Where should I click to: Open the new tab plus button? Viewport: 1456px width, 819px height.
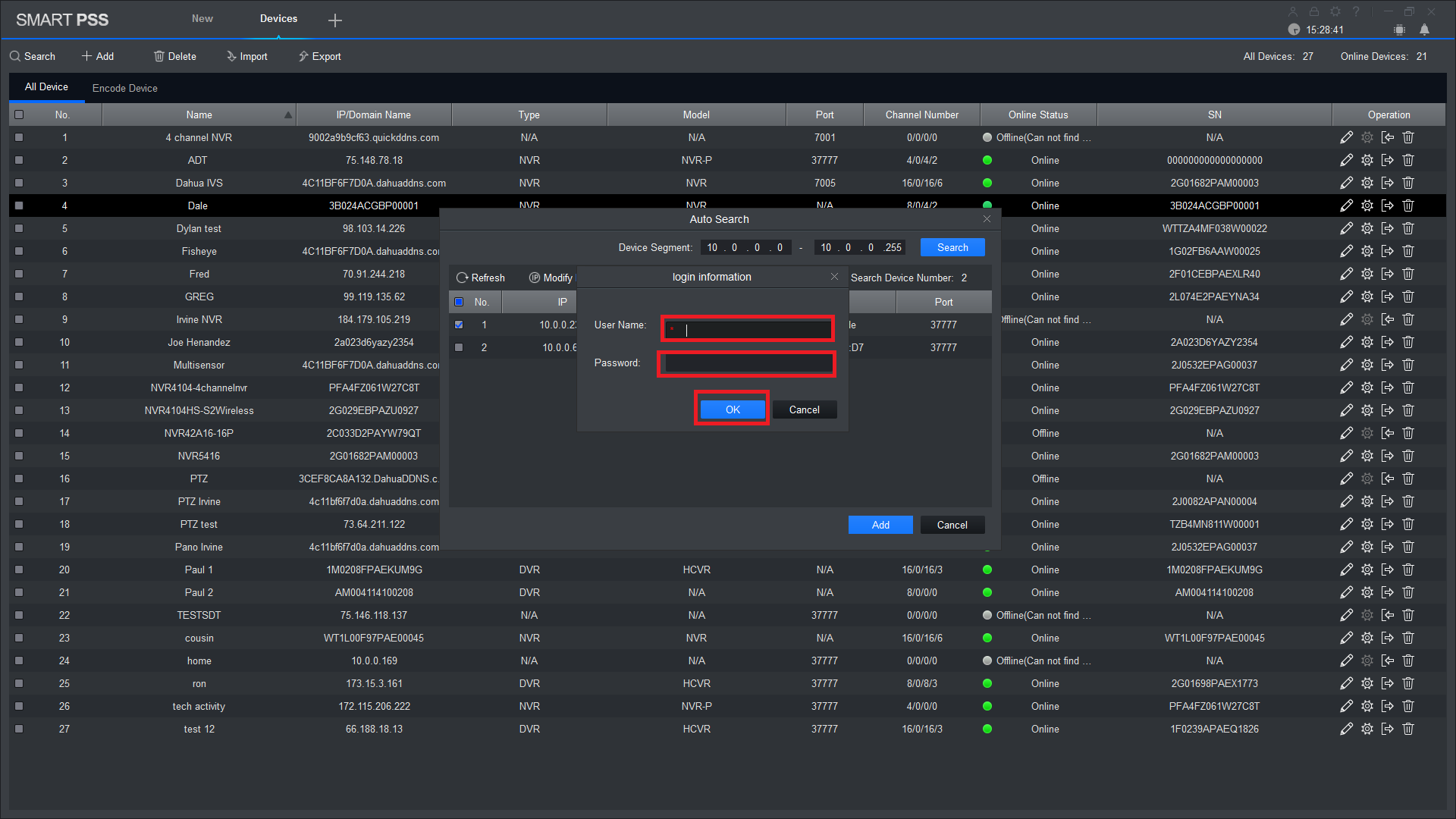tap(335, 20)
